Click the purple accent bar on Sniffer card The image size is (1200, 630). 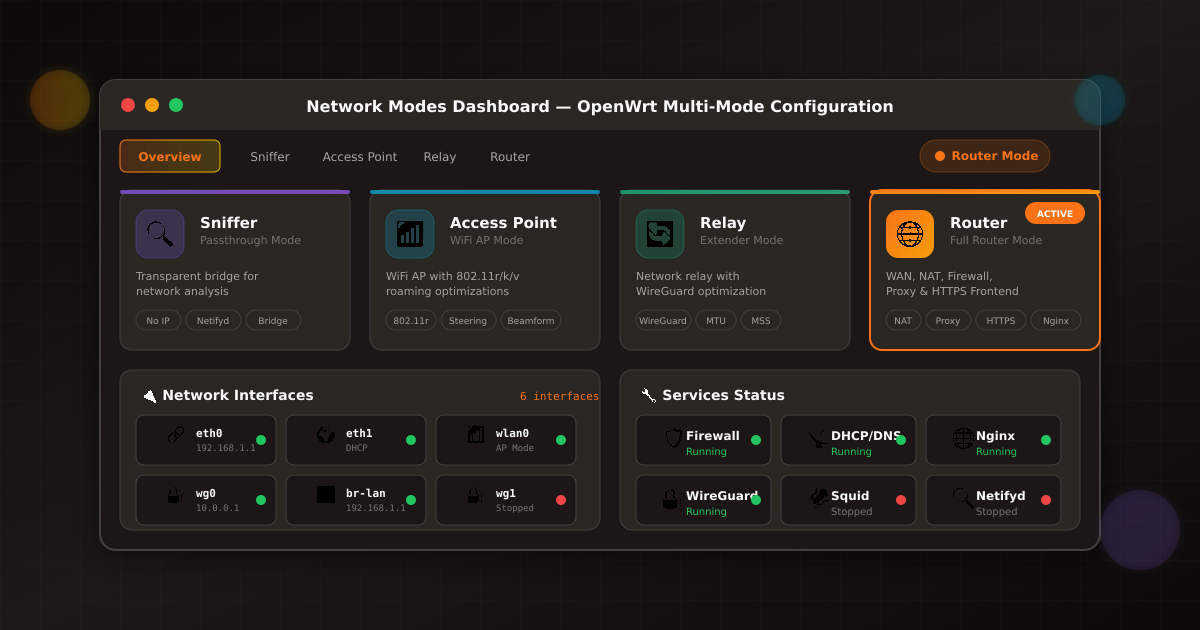point(235,191)
